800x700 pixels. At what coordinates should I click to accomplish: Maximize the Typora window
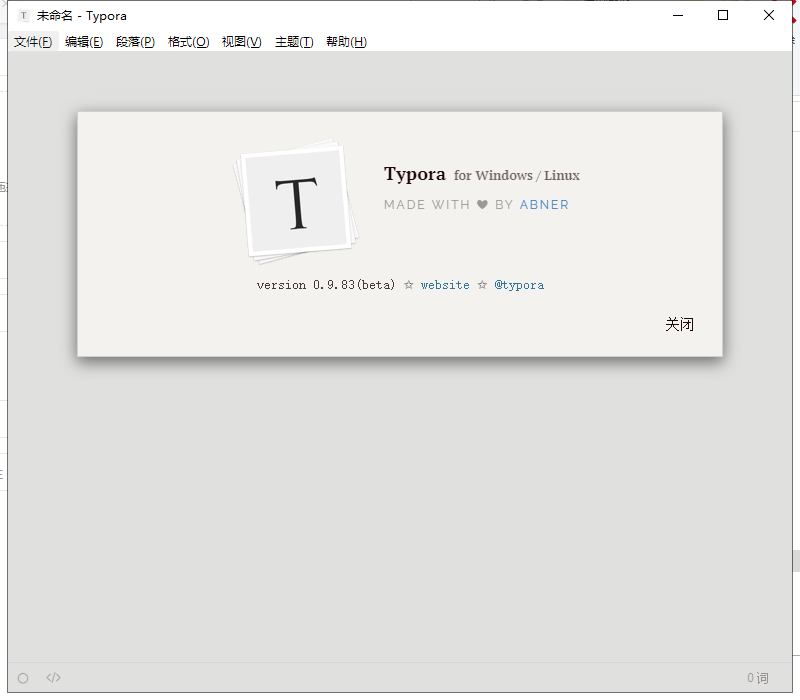click(723, 15)
